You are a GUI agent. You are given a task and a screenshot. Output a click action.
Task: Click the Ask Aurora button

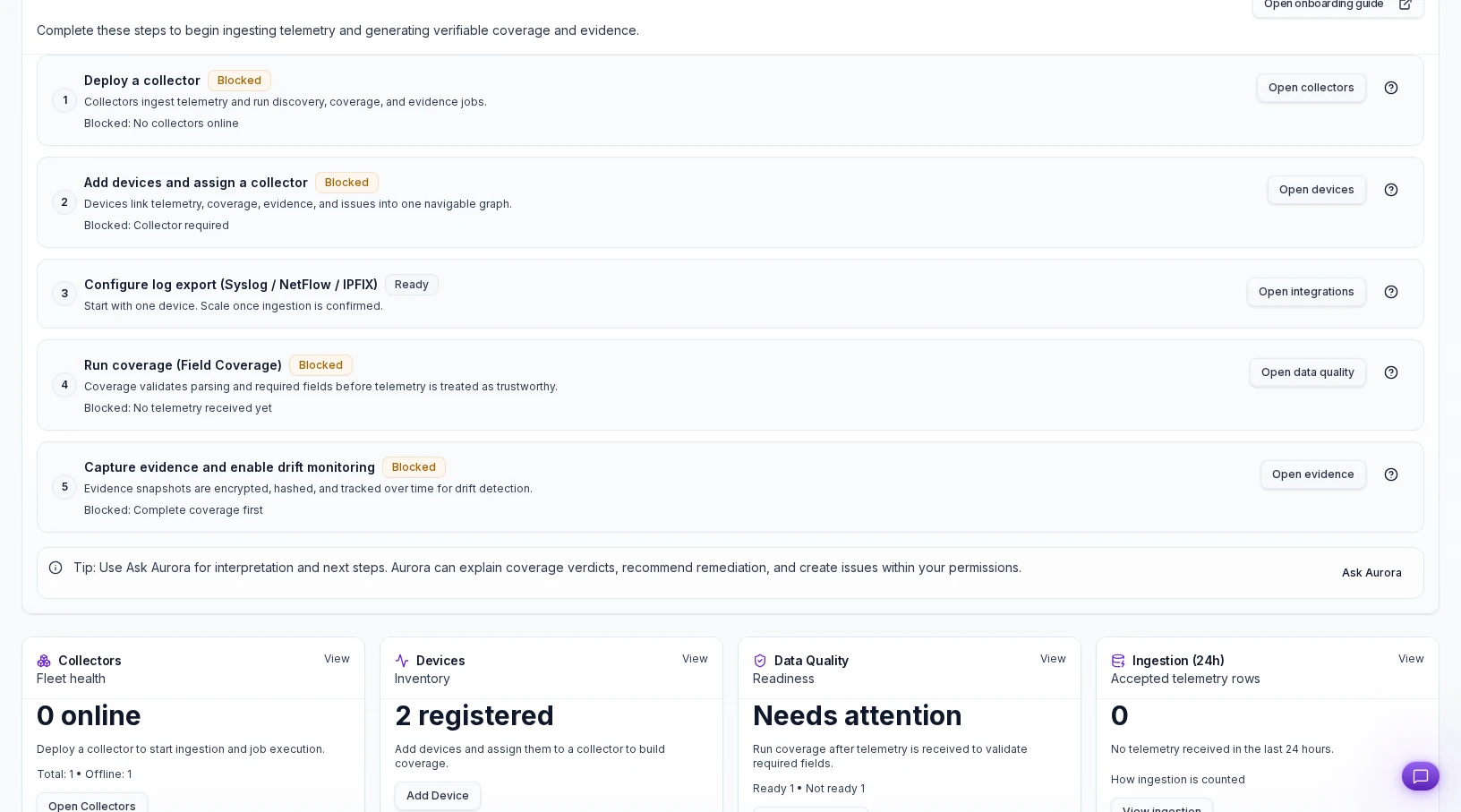click(x=1371, y=573)
